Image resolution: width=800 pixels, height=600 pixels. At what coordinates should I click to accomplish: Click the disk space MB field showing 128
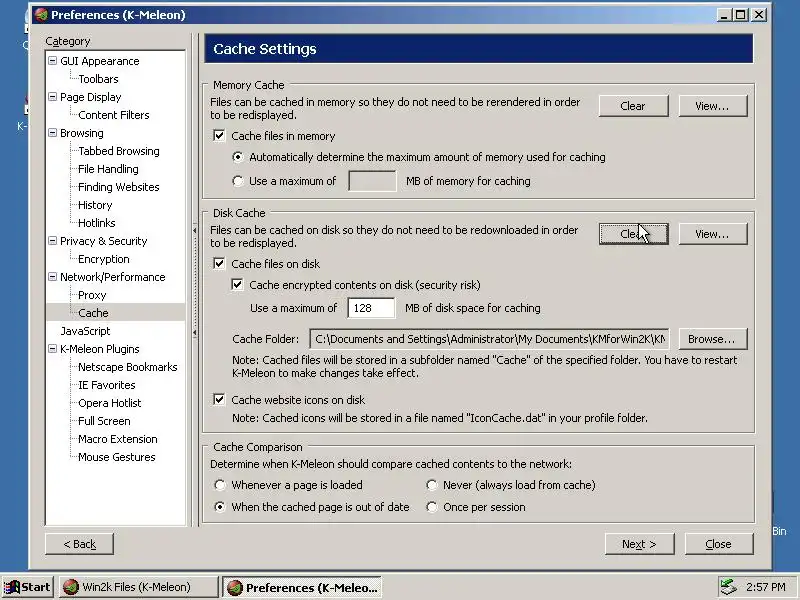[x=371, y=308]
